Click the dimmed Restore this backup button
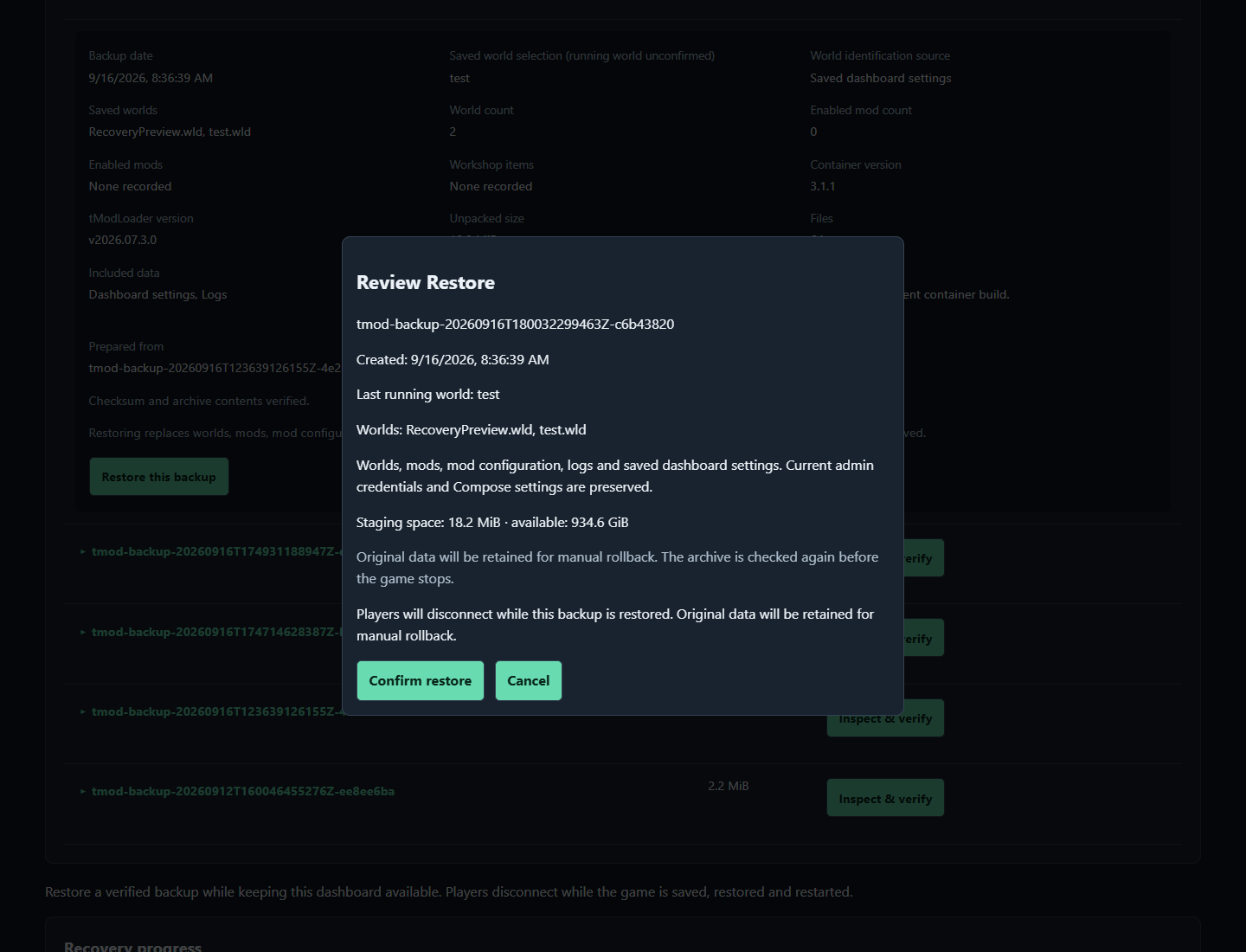This screenshot has width=1246, height=952. click(159, 477)
